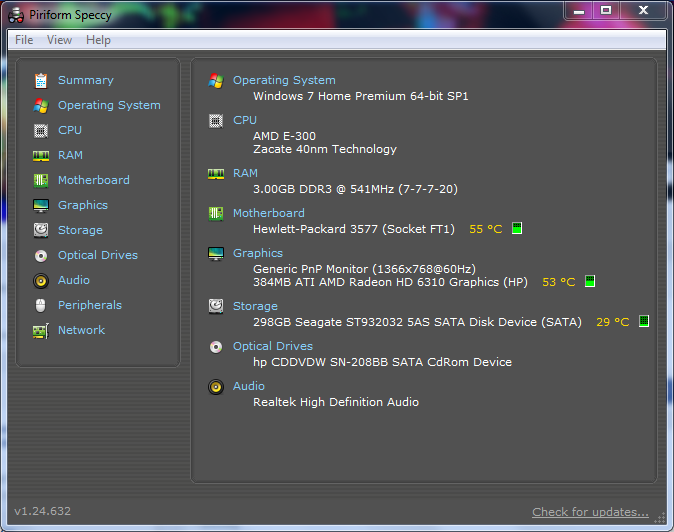Click the 29 °C storage temperature value
Screen dimensions: 674x532
point(613,322)
